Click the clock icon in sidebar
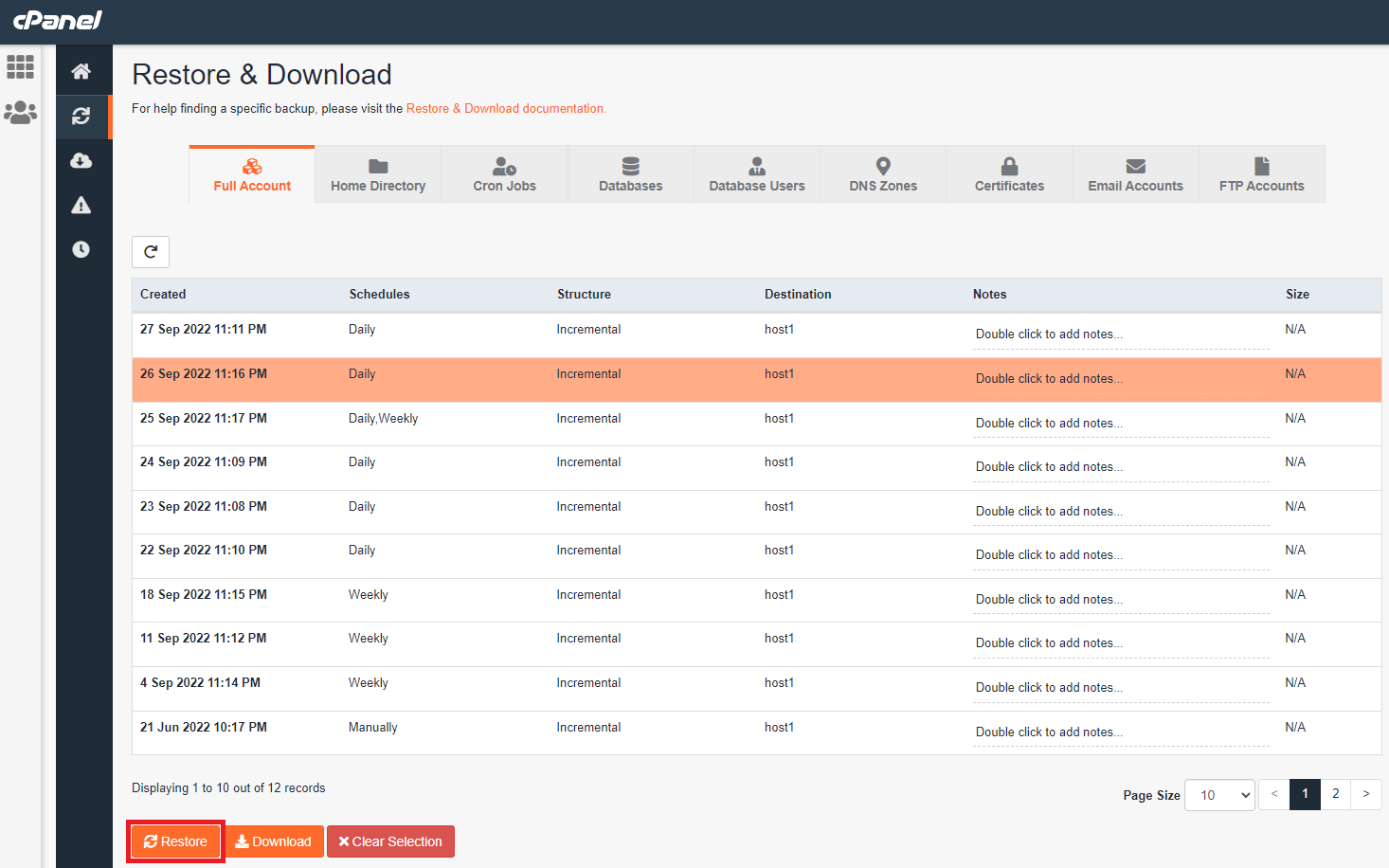Viewport: 1389px width, 868px height. tap(81, 249)
